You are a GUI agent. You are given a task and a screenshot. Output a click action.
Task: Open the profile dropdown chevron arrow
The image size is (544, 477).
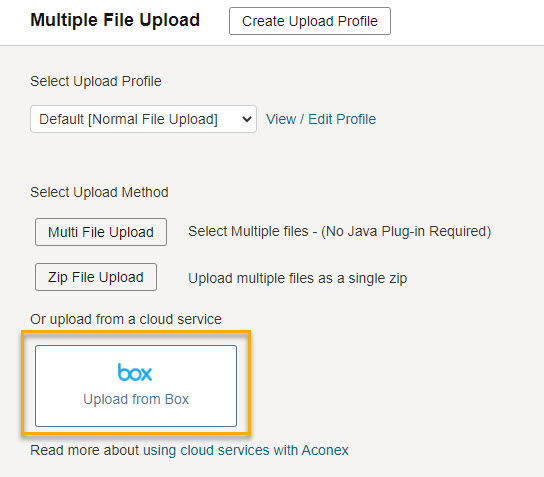click(247, 119)
